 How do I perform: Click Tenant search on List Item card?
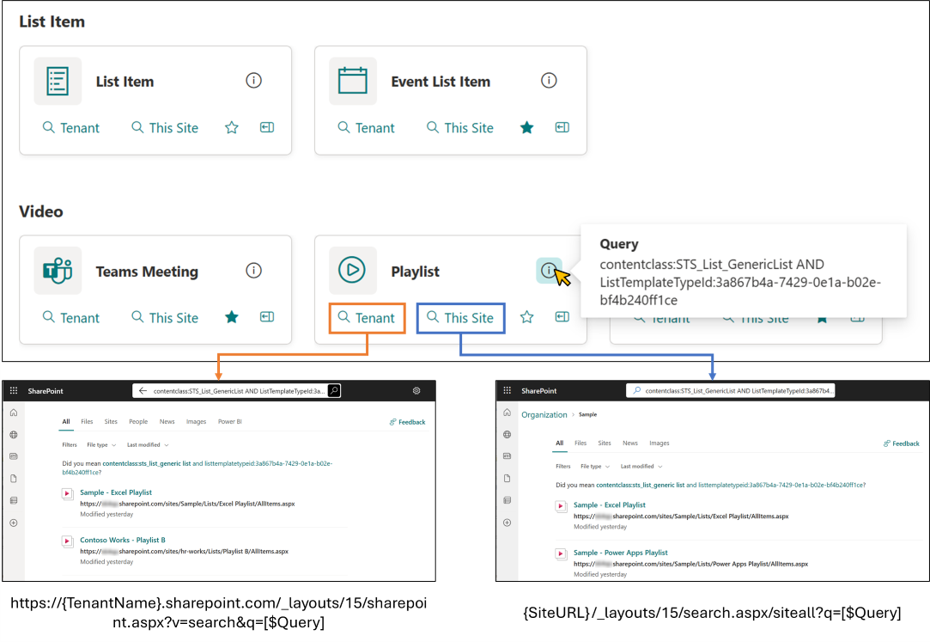coord(71,128)
